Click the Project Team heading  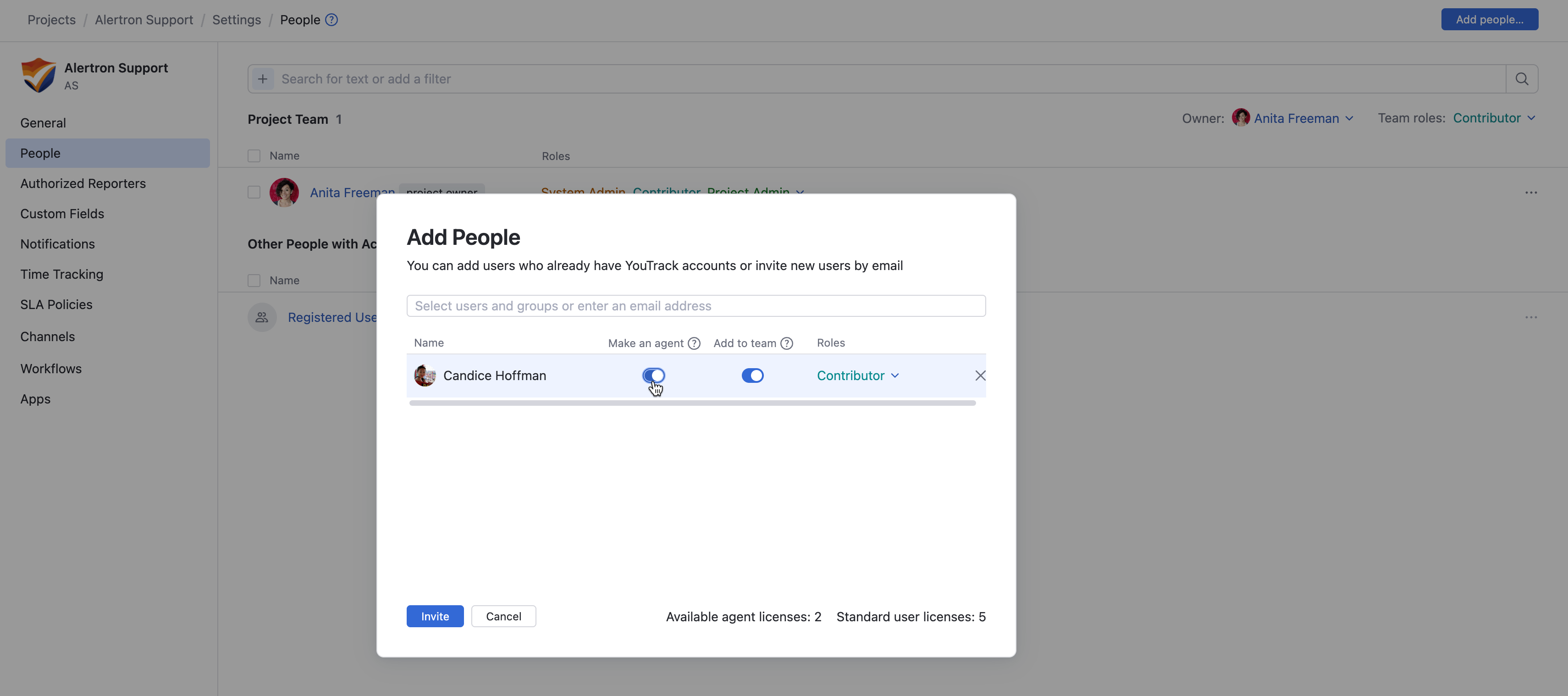[288, 119]
